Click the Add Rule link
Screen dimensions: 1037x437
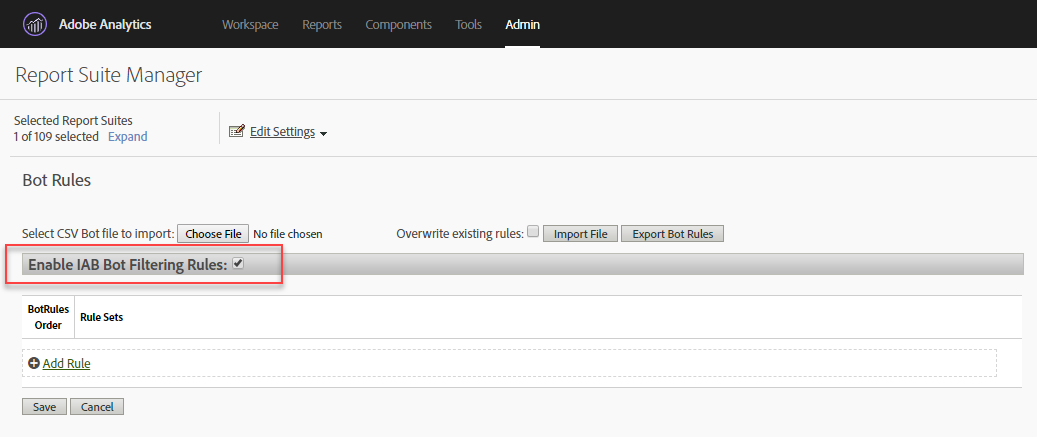tap(66, 363)
